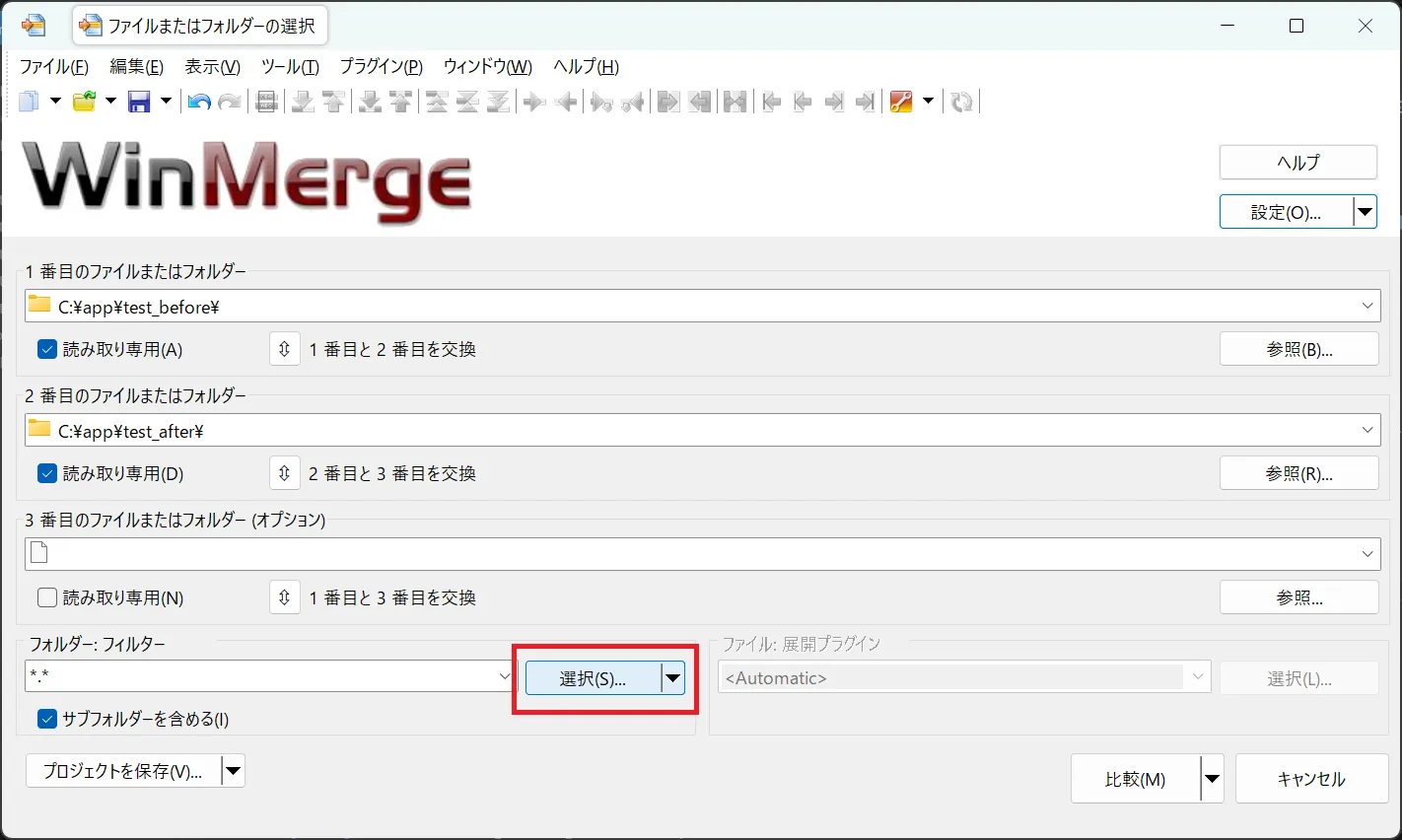Viewport: 1402px width, 840px height.
Task: Open the プラグイン(P) menu
Action: click(x=382, y=67)
